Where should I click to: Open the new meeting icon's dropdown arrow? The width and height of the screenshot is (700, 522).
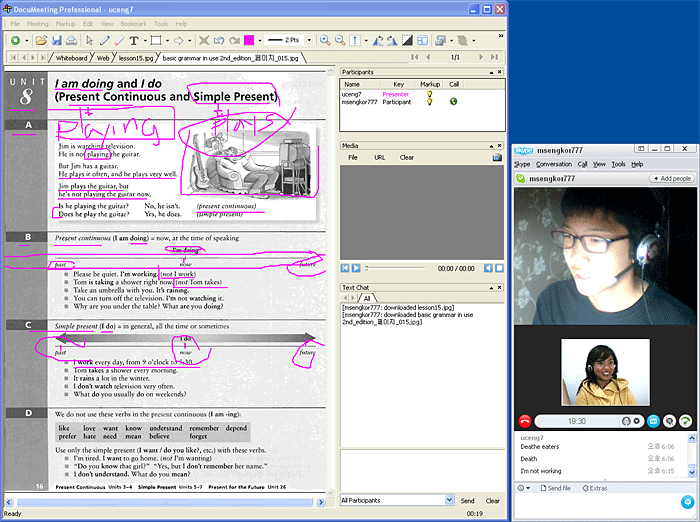pyautogui.click(x=26, y=41)
